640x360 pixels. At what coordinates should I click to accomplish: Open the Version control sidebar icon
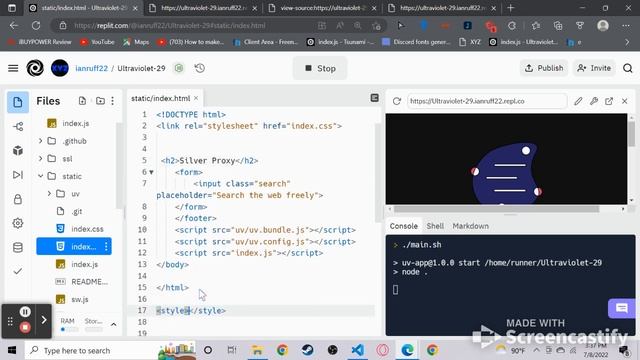18,127
